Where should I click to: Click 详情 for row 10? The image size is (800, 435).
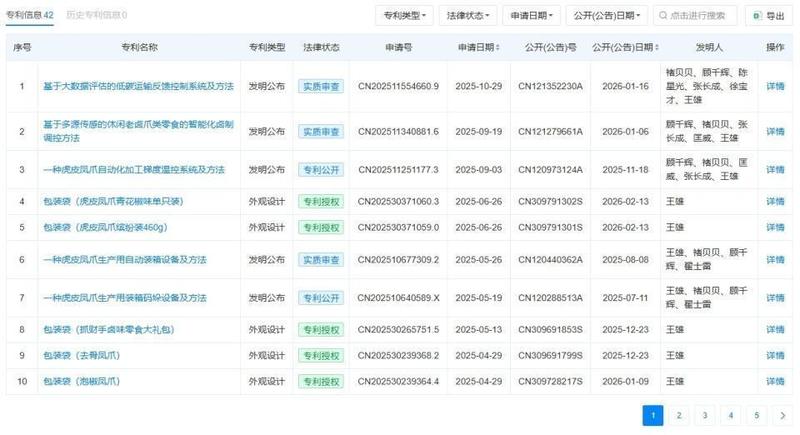775,381
